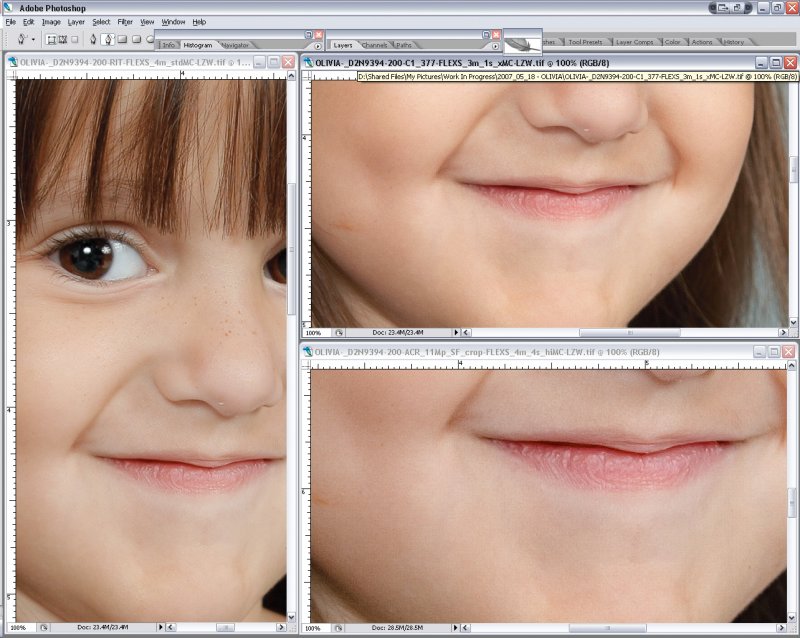Collapse the Layers palette group
Screen dimensions: 800x638
coord(486,35)
